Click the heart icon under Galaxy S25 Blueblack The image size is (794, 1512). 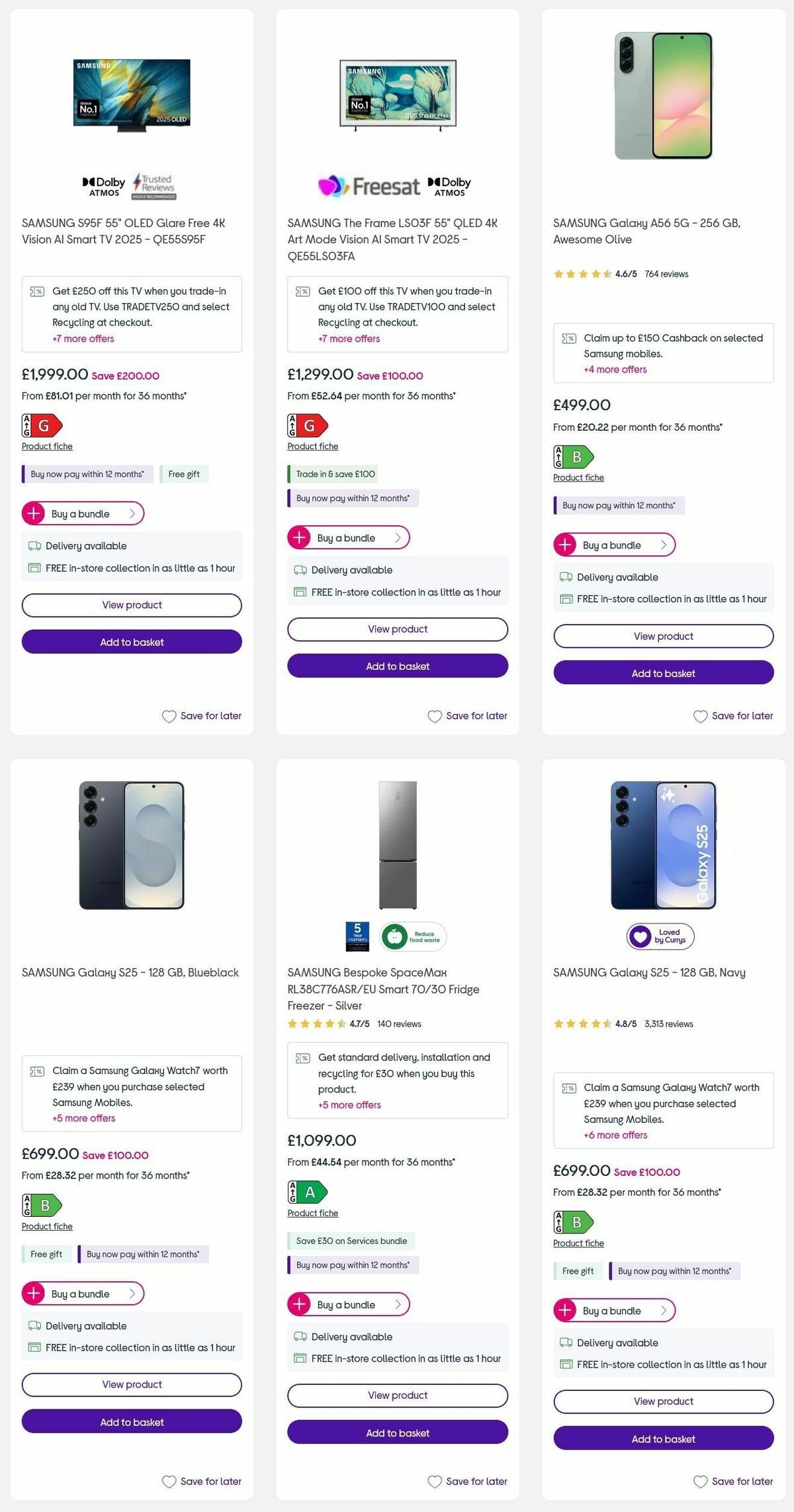coord(170,1482)
